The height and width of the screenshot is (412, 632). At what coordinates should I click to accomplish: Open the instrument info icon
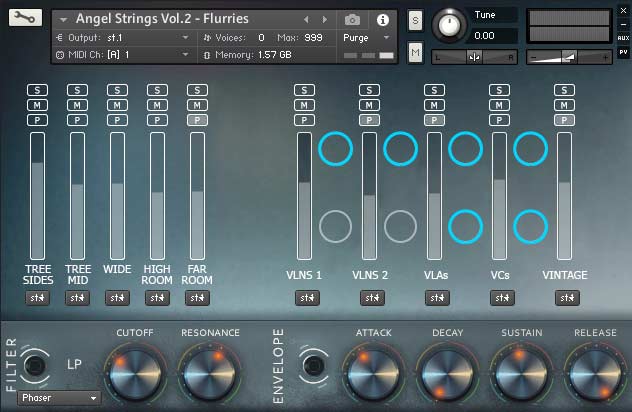[x=382, y=19]
